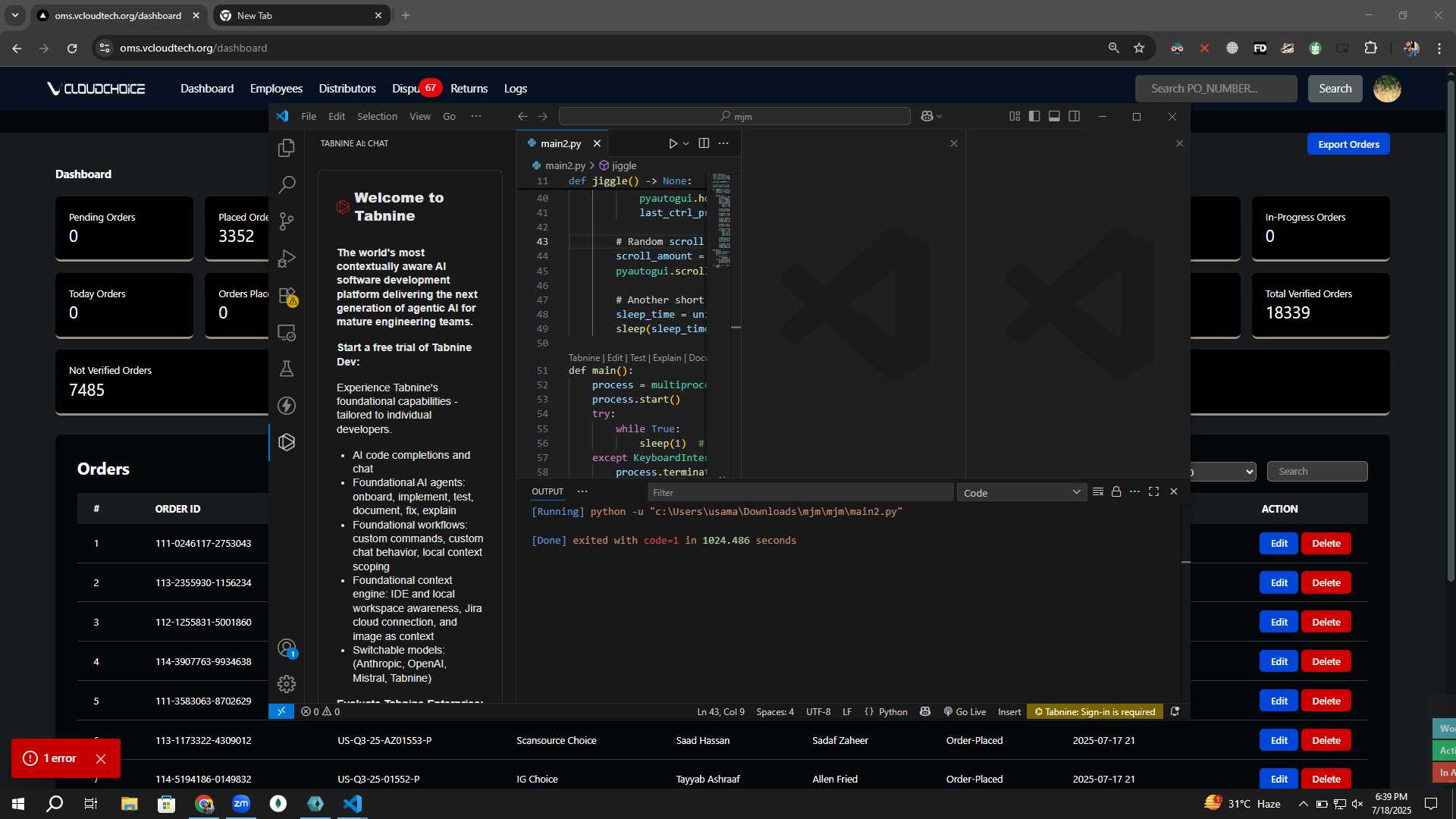Screen dimensions: 1456x819
Task: Open Run and Debug view in VS Code
Action: click(x=287, y=258)
